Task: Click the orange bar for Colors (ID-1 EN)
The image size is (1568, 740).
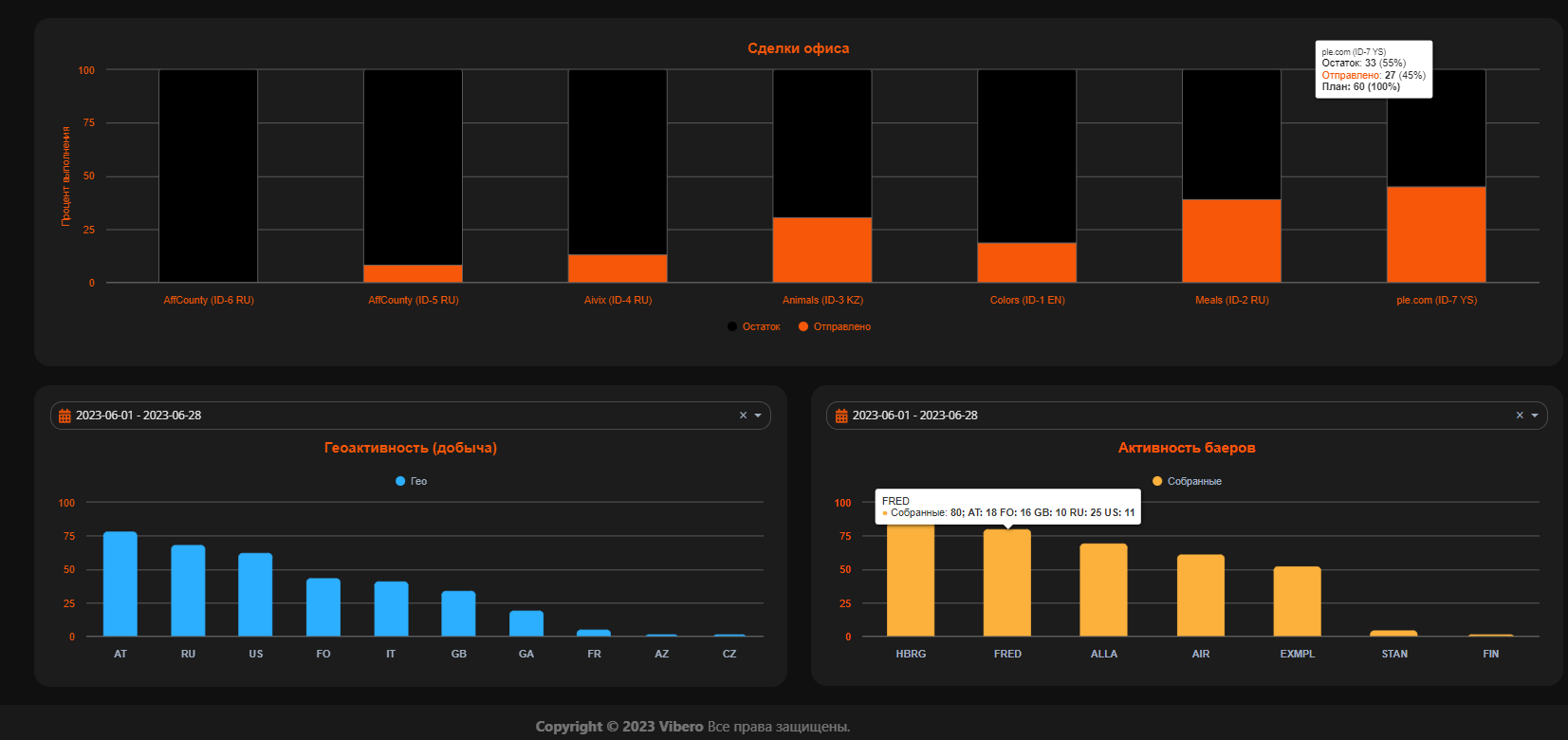Action: tap(1026, 263)
